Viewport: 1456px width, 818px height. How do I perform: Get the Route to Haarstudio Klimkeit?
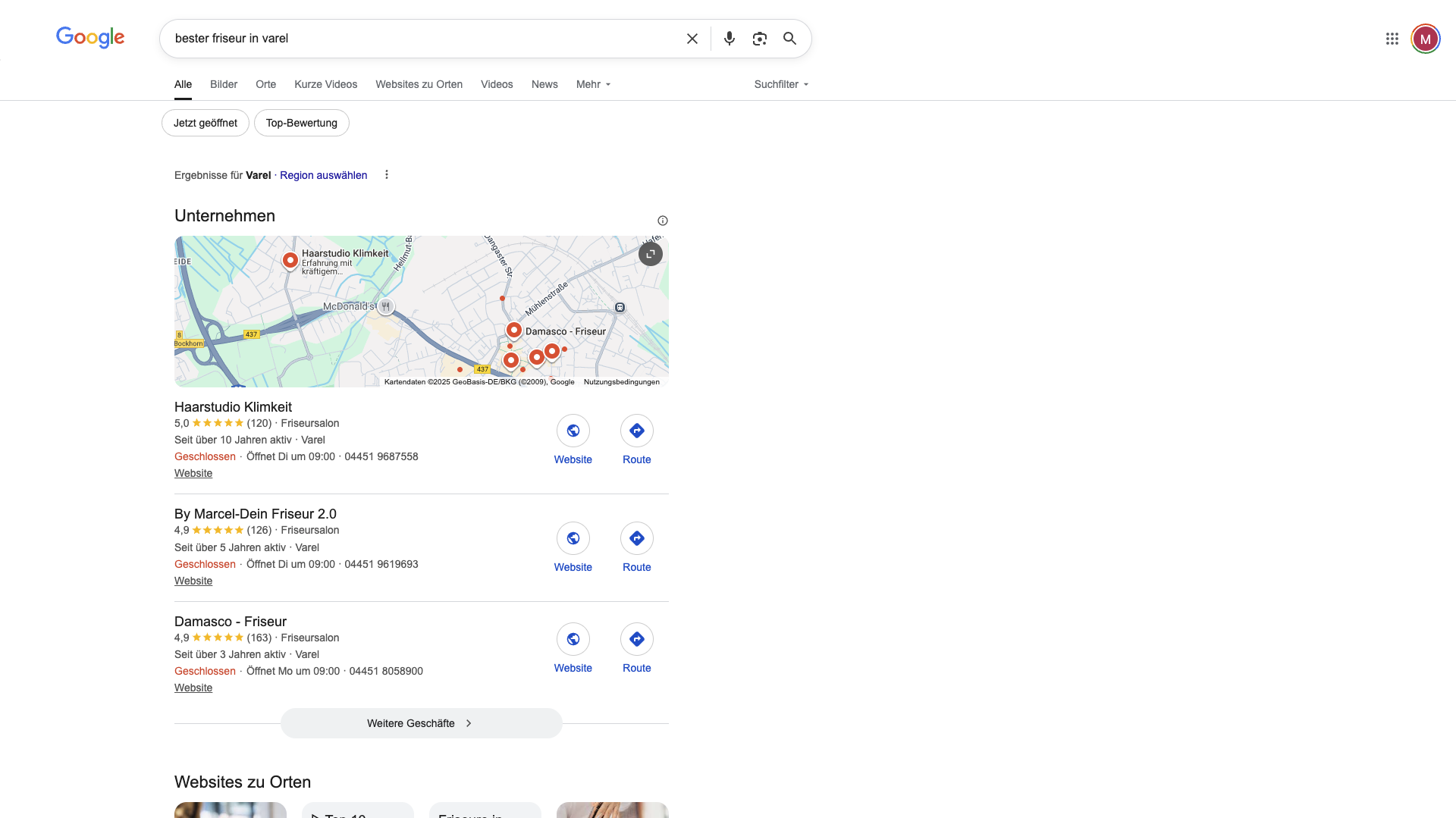[636, 431]
